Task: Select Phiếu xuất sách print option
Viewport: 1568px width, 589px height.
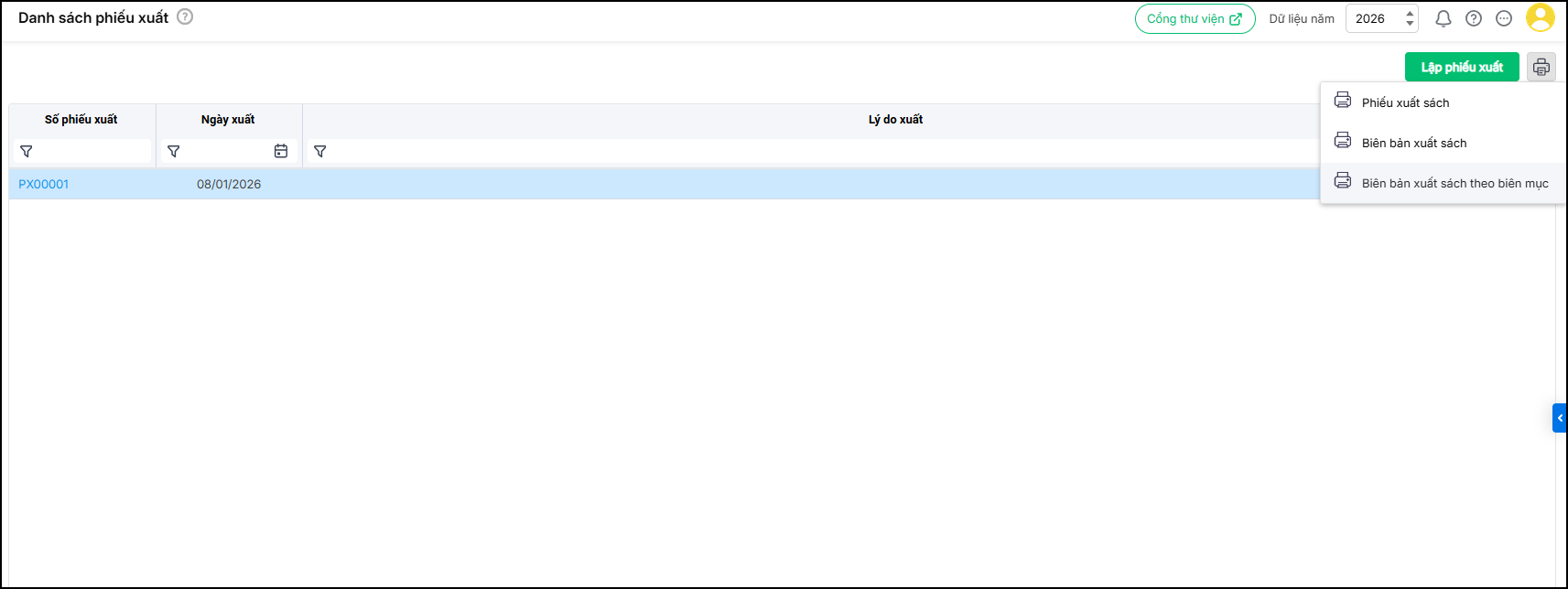Action: pos(1405,102)
